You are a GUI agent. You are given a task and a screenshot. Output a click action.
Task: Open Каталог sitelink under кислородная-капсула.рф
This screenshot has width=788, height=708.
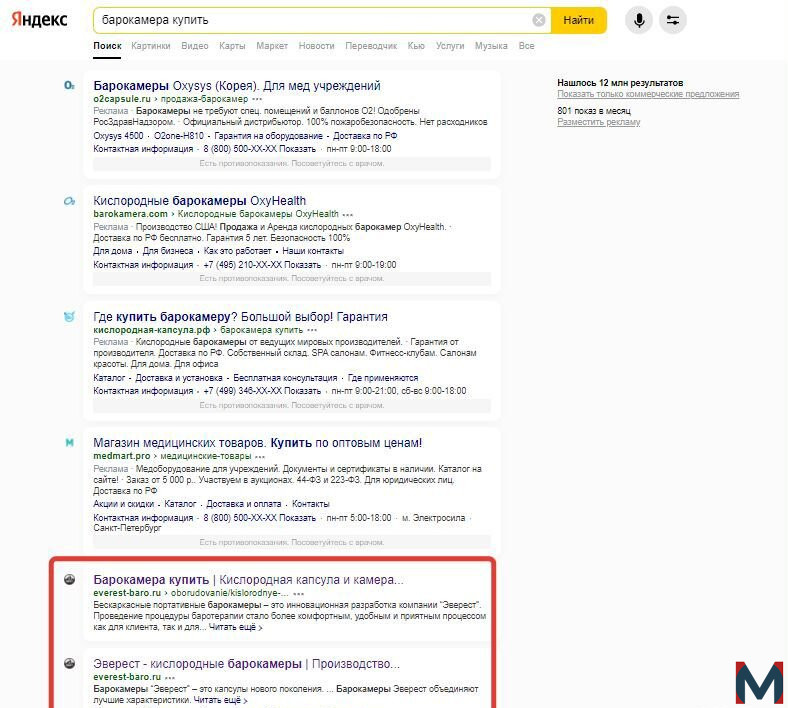point(109,377)
